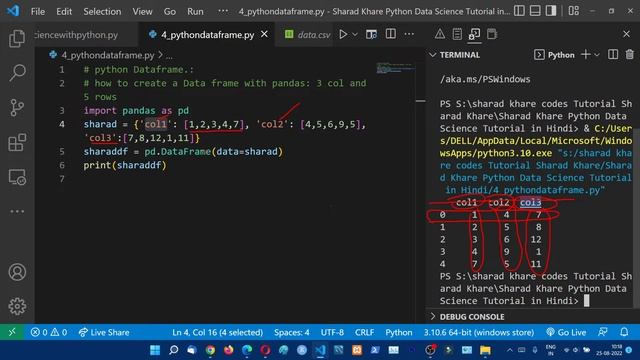Select the 4_pythondataframe.py tab

[207, 35]
